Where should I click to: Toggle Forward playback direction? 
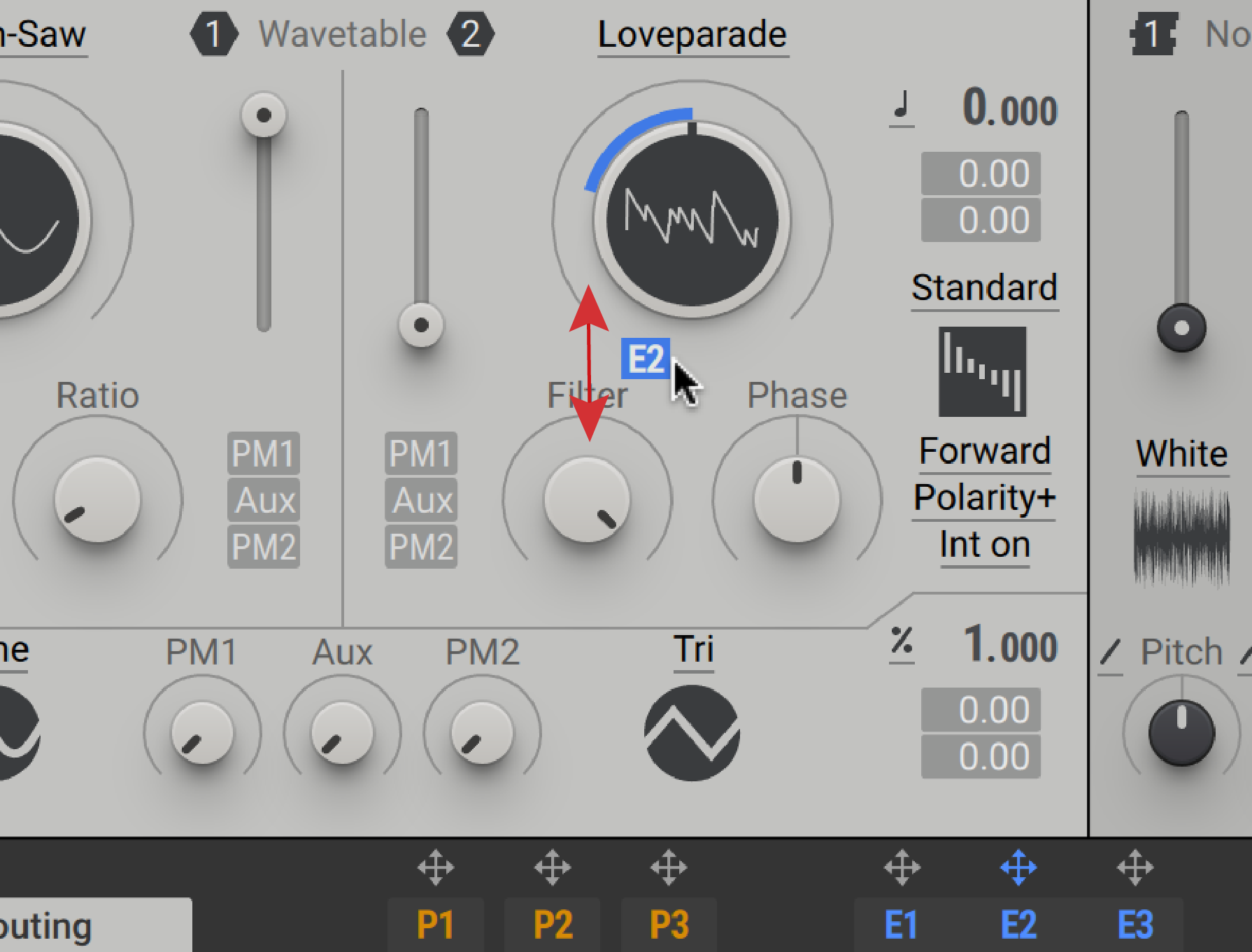(985, 450)
